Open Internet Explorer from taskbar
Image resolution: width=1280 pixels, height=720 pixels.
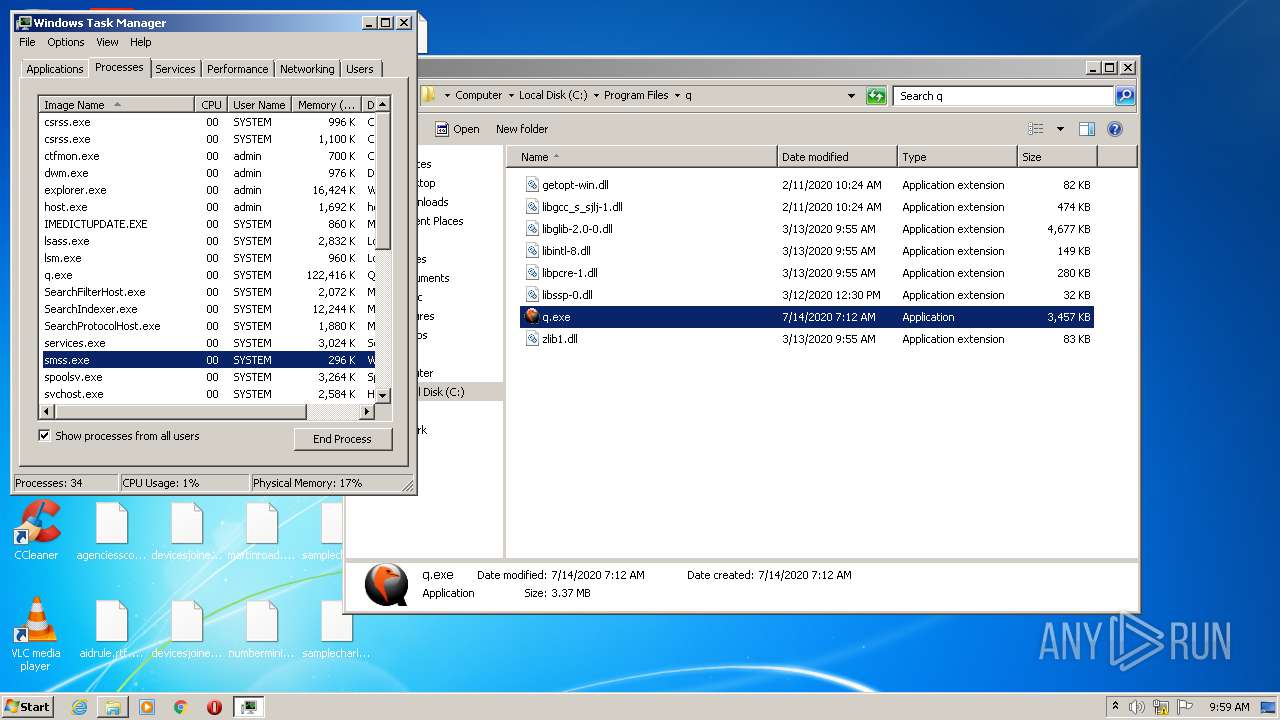(x=80, y=707)
